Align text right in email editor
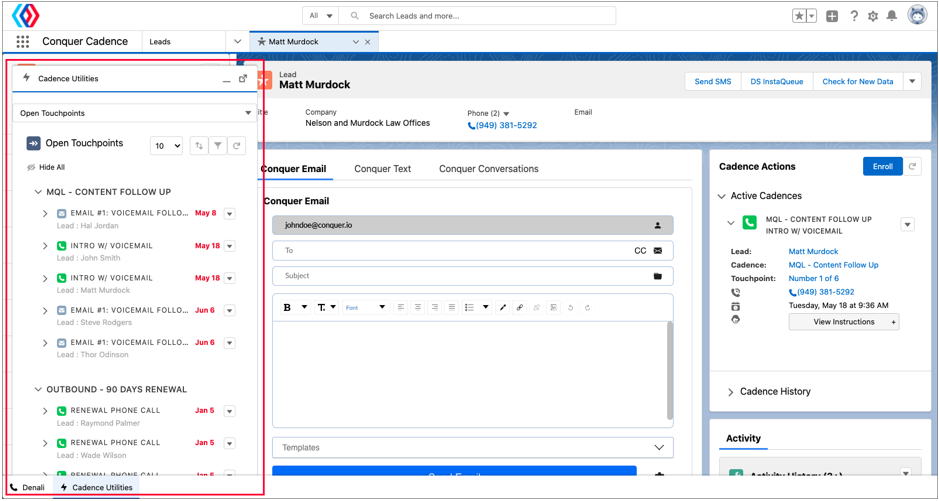Image resolution: width=939 pixels, height=501 pixels. tap(435, 307)
